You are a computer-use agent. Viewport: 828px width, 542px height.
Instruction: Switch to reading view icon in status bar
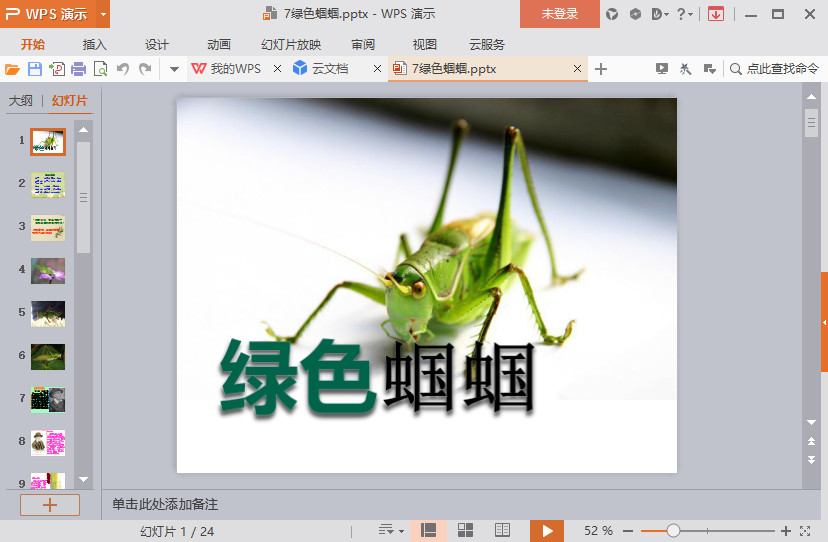click(502, 530)
